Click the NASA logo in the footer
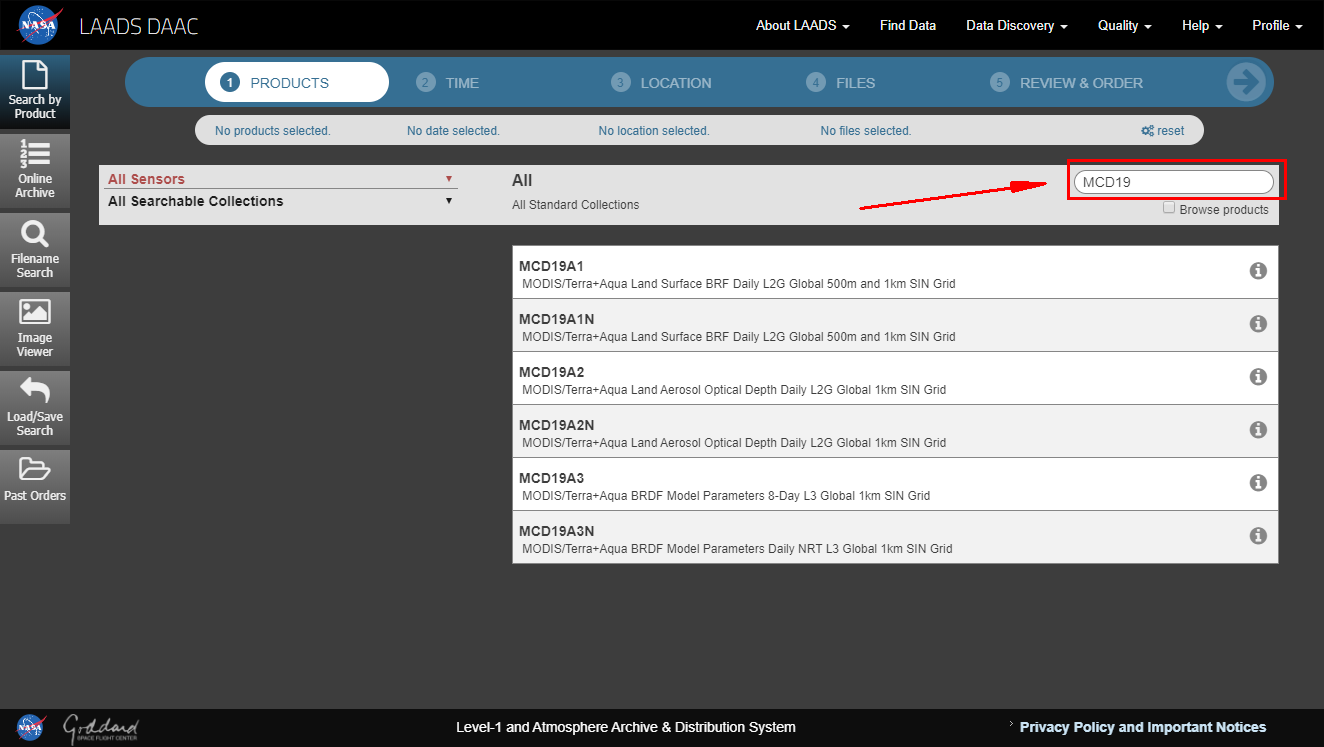The width and height of the screenshot is (1324, 747). [x=30, y=727]
